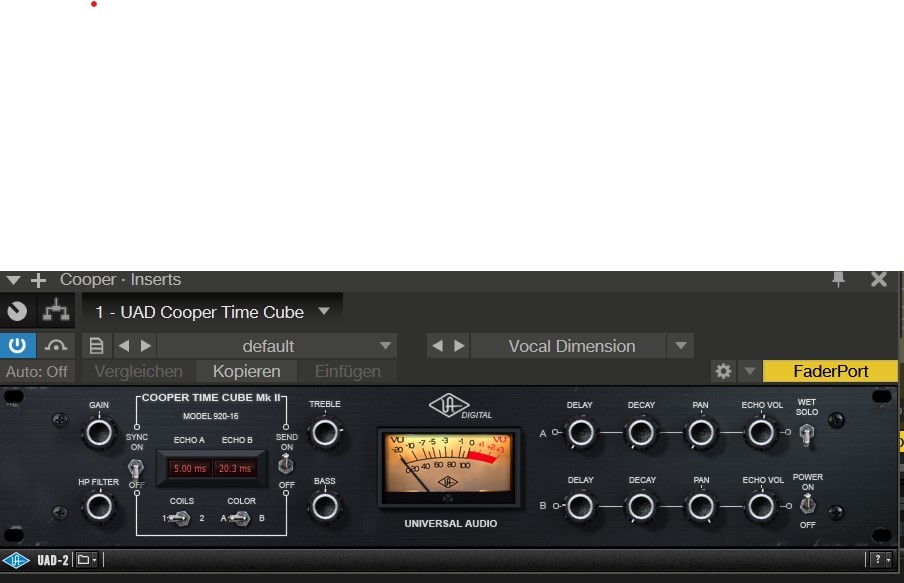Add a new insert with the plus icon
The height and width of the screenshot is (583, 904).
point(39,280)
